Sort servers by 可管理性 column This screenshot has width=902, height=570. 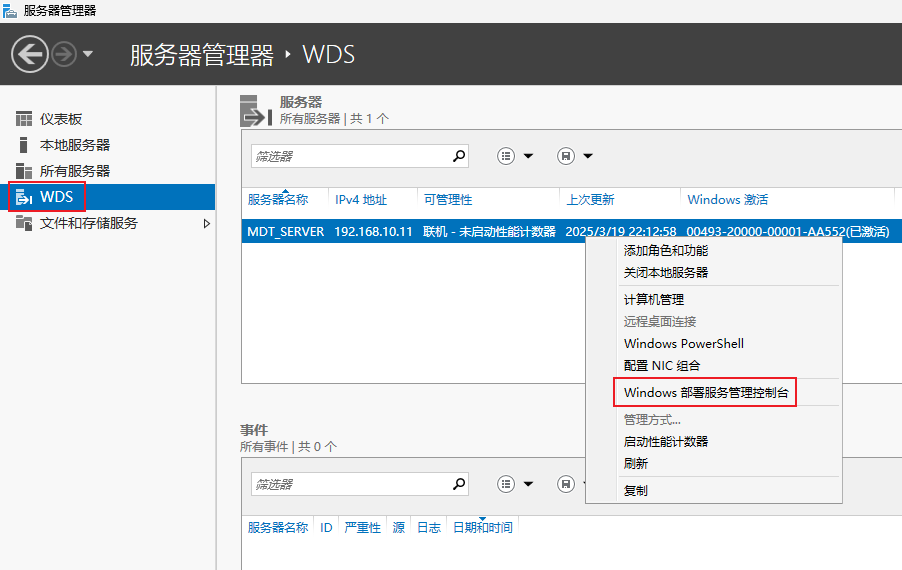(x=448, y=200)
